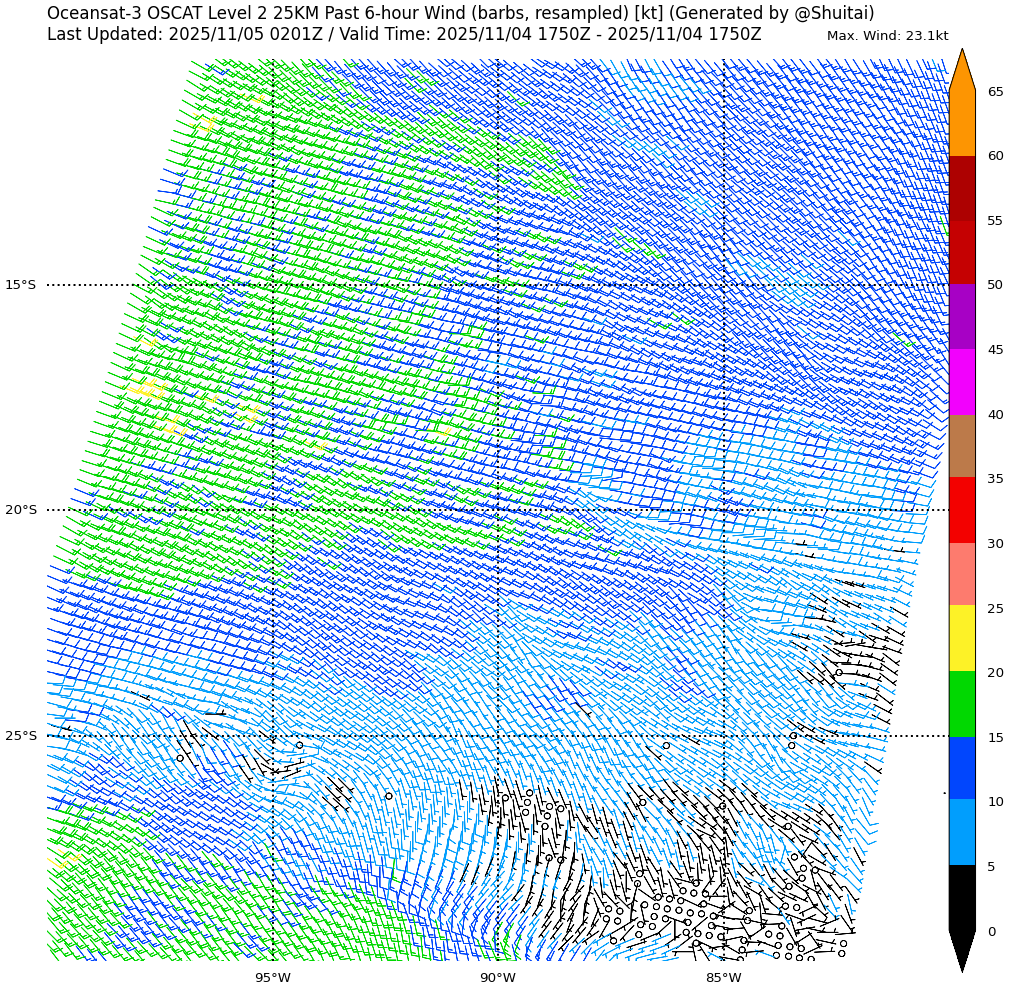Click the yellow 20–25 kt colorbar segment
The image size is (1009, 989).
pyautogui.click(x=962, y=638)
